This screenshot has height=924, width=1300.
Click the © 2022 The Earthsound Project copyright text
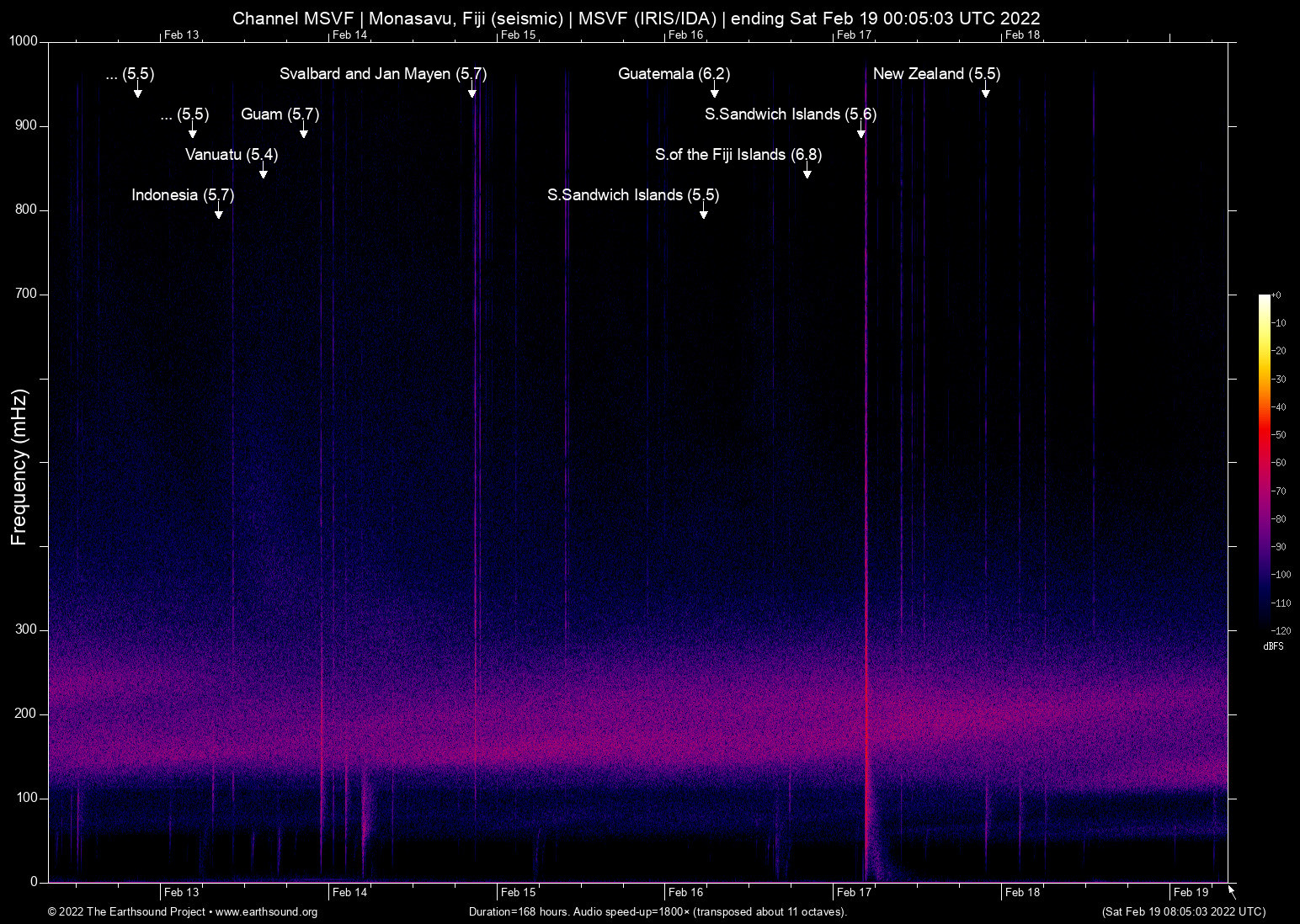click(x=126, y=911)
